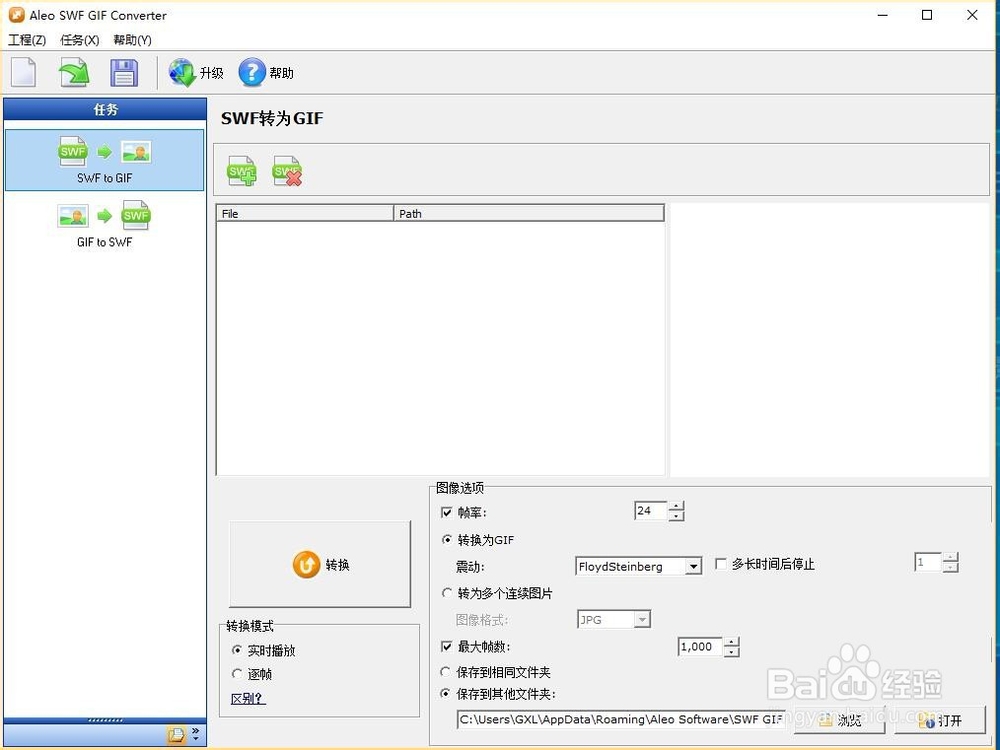1000x750 pixels.
Task: Click the 最大帧数 field 1,000
Action: [700, 647]
